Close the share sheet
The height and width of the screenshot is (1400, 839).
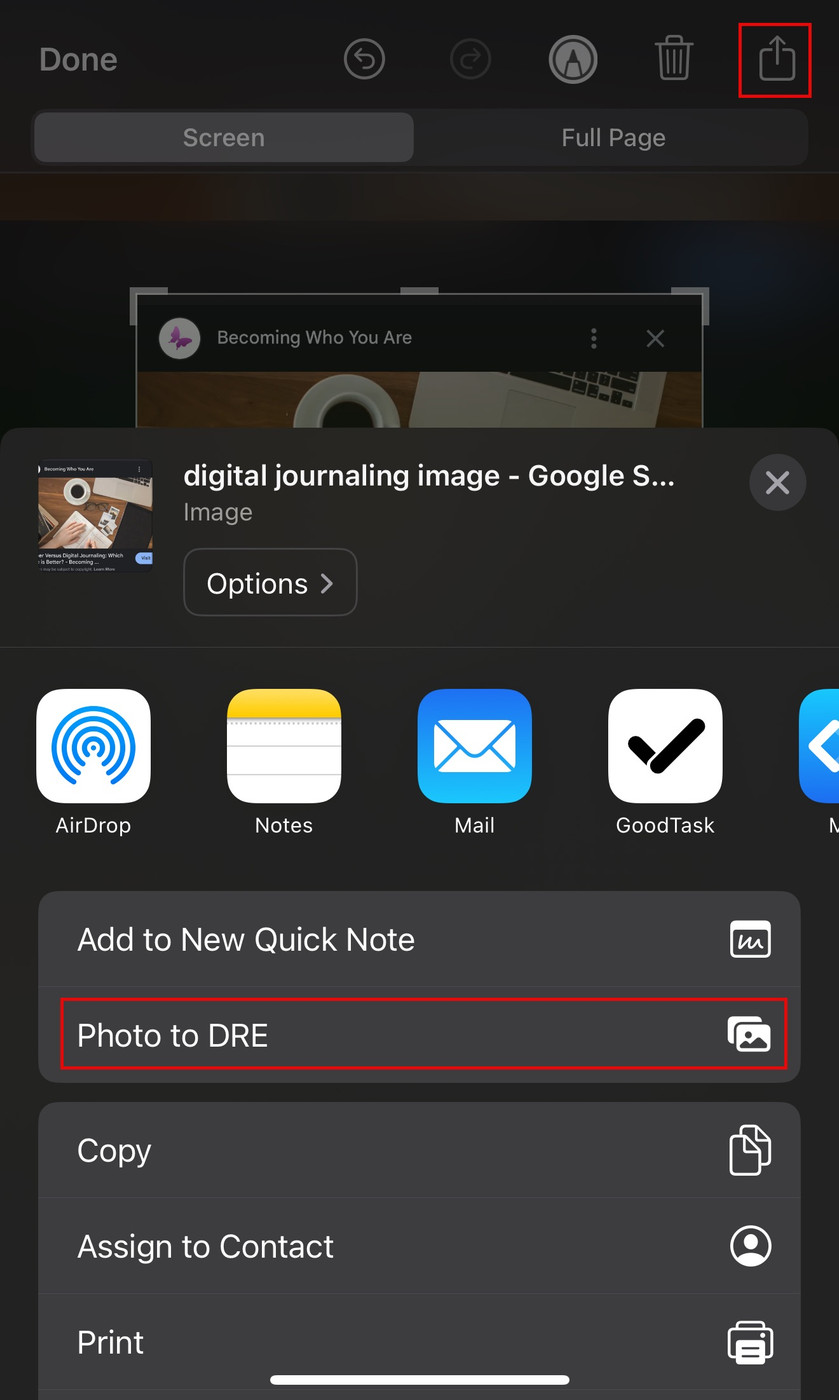click(x=777, y=483)
